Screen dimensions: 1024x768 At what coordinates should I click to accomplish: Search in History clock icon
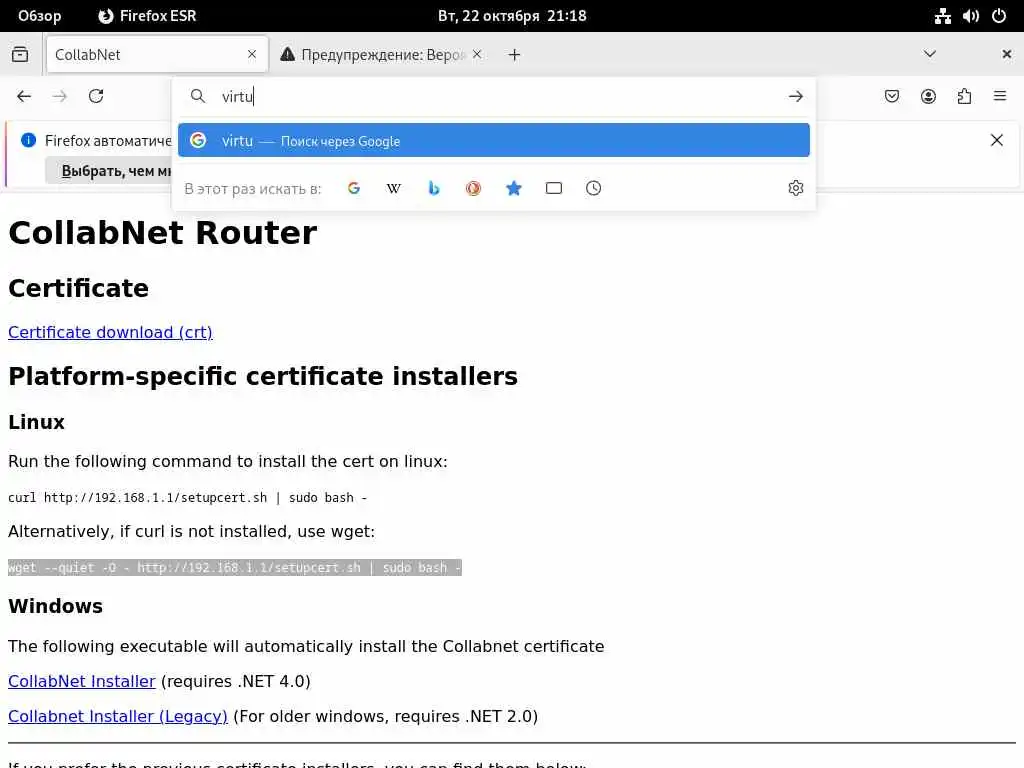[594, 188]
